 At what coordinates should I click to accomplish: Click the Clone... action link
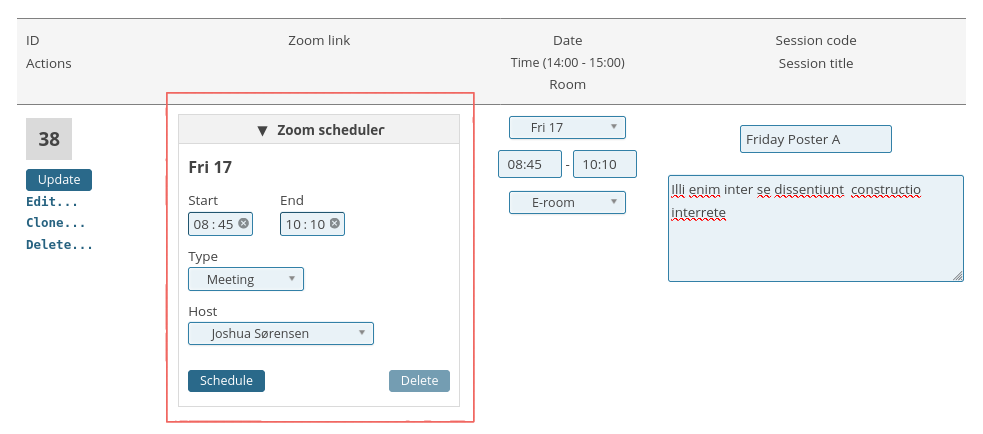coord(56,223)
